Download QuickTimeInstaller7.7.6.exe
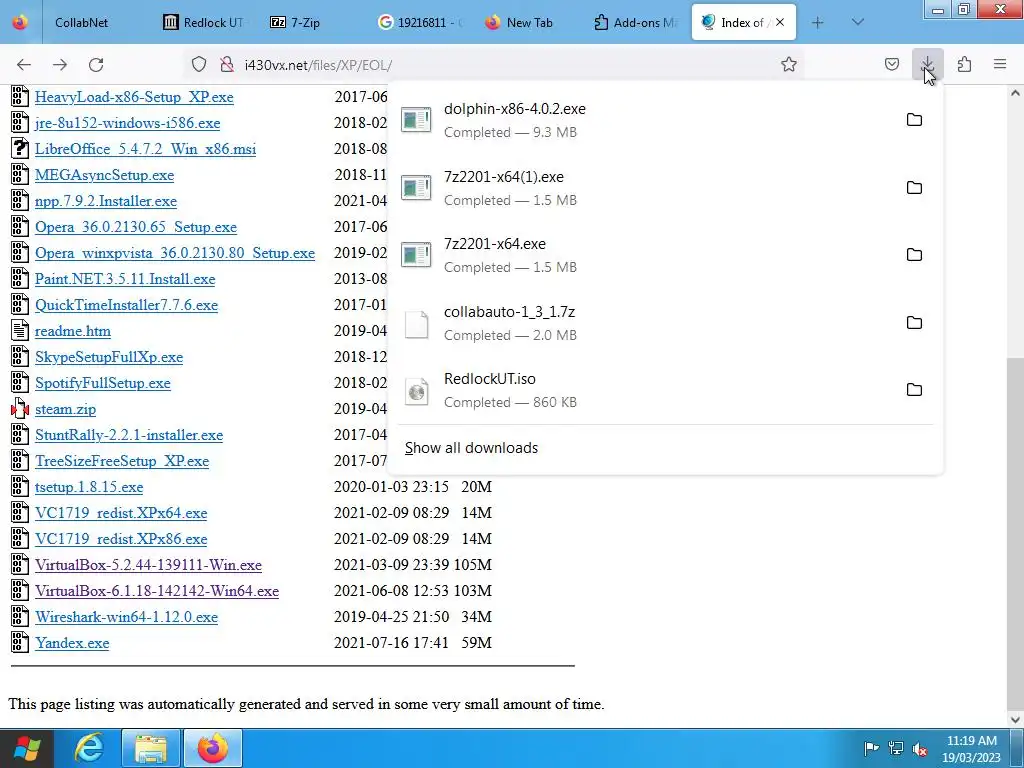Image resolution: width=1024 pixels, height=768 pixels. [126, 306]
